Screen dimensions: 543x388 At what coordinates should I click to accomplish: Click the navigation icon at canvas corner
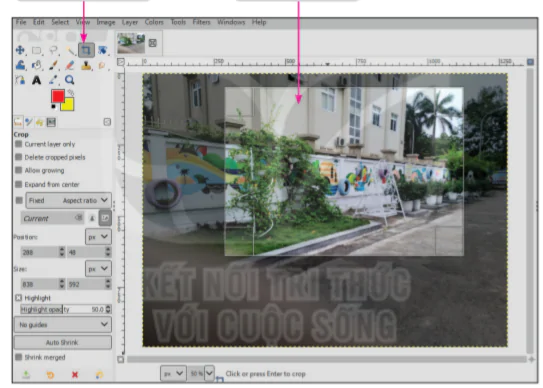coord(531,360)
